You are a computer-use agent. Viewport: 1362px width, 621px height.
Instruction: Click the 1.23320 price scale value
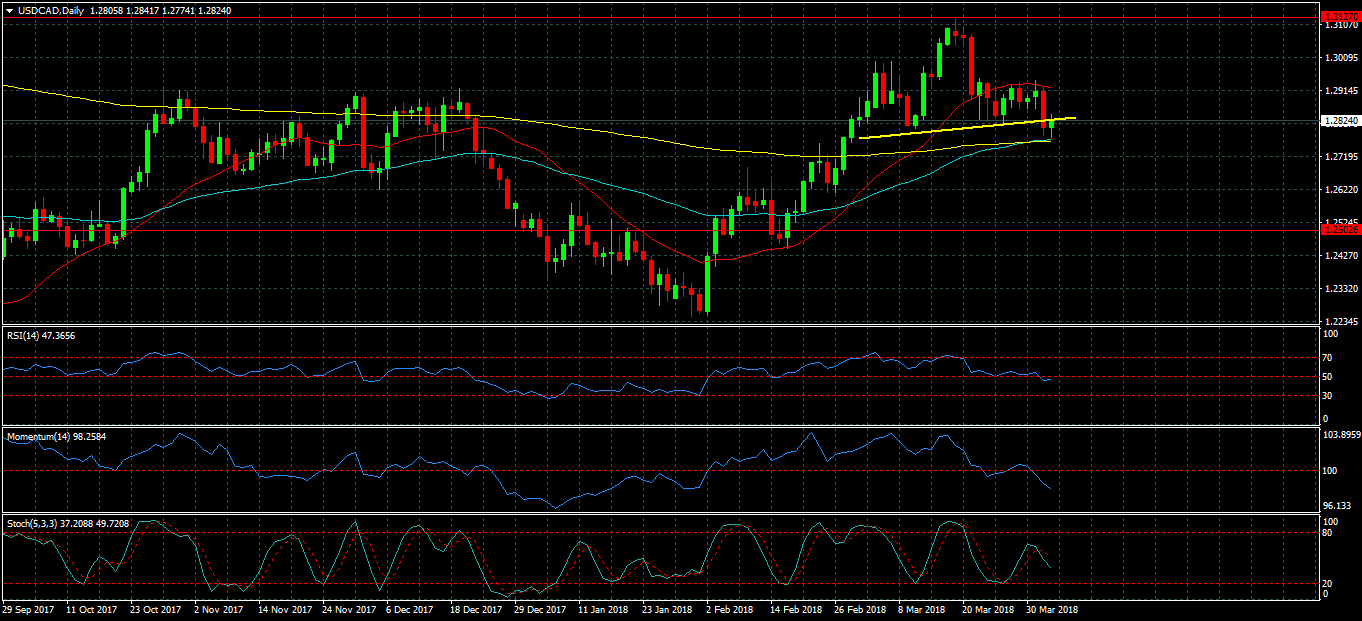[x=1339, y=289]
